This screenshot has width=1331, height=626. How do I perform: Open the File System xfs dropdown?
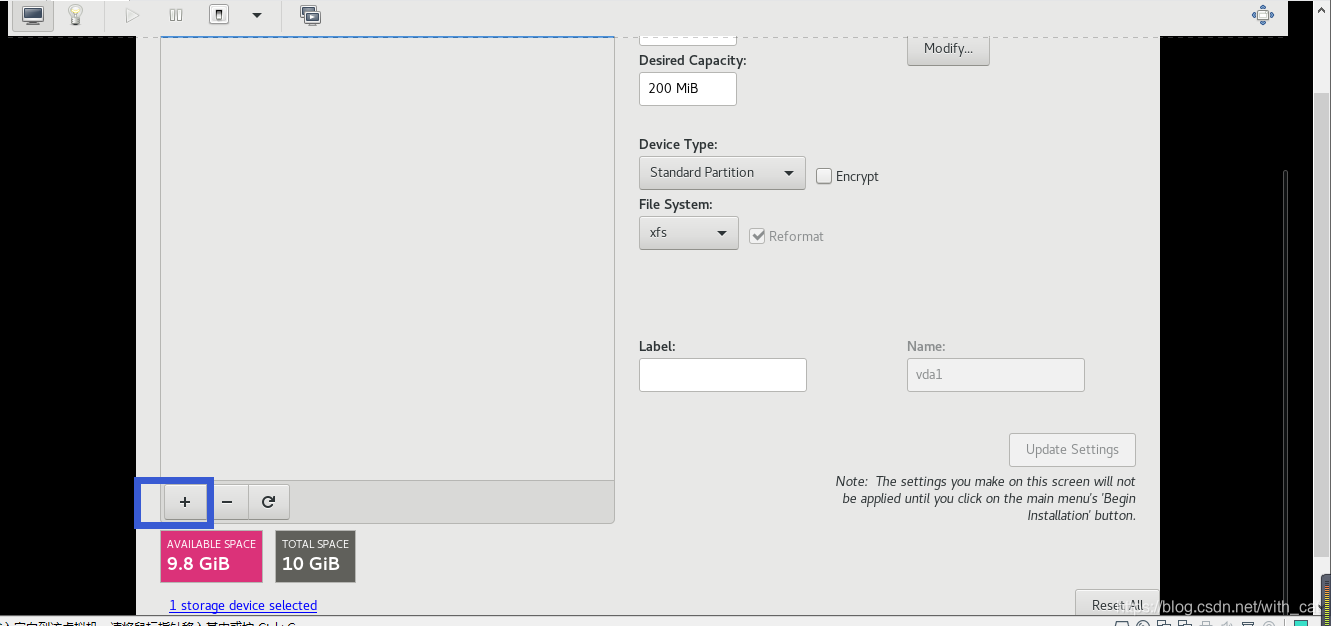689,233
